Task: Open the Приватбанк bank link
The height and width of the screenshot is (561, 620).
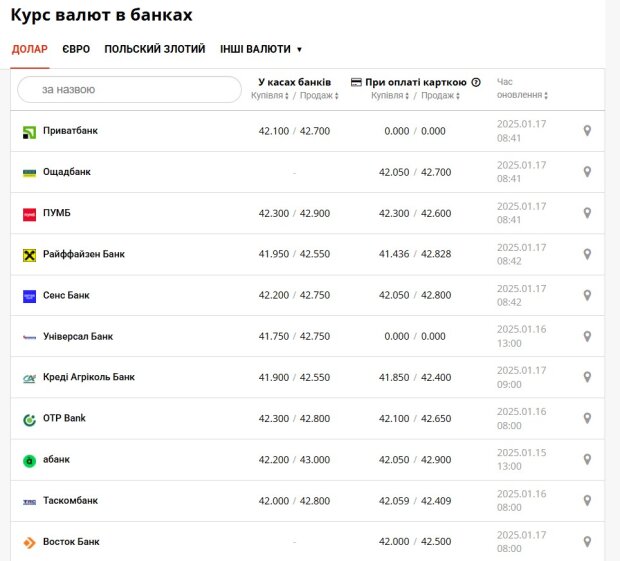Action: 70,131
